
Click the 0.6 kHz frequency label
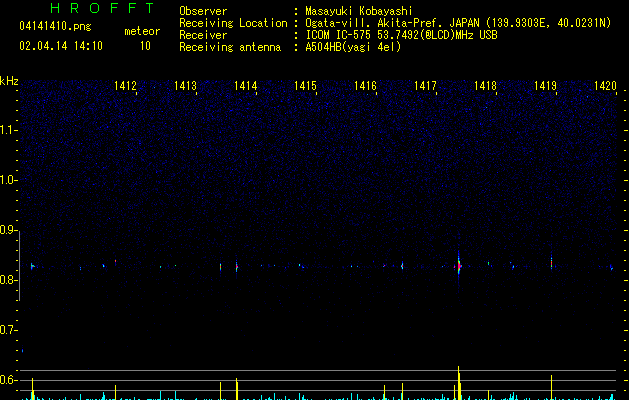point(9,380)
